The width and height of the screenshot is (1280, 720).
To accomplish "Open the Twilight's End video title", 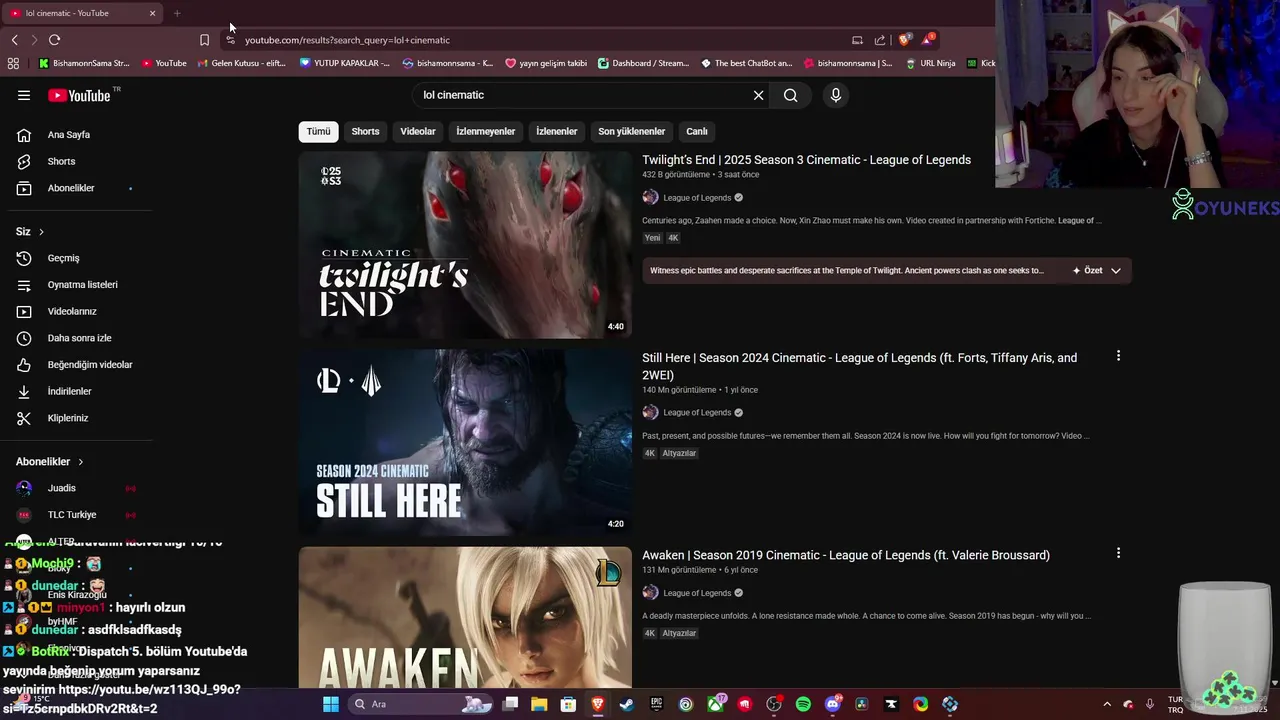I will click(x=806, y=160).
